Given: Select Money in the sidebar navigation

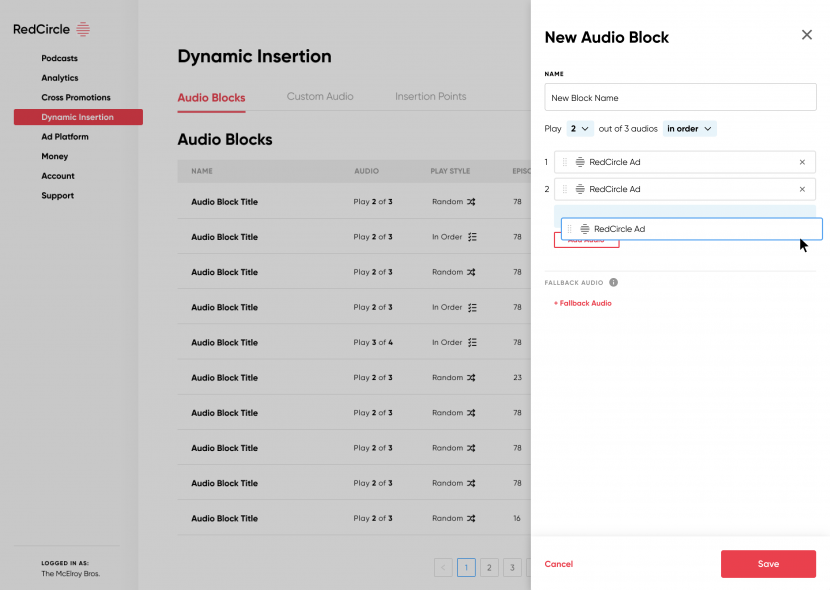Looking at the screenshot, I should (x=55, y=156).
